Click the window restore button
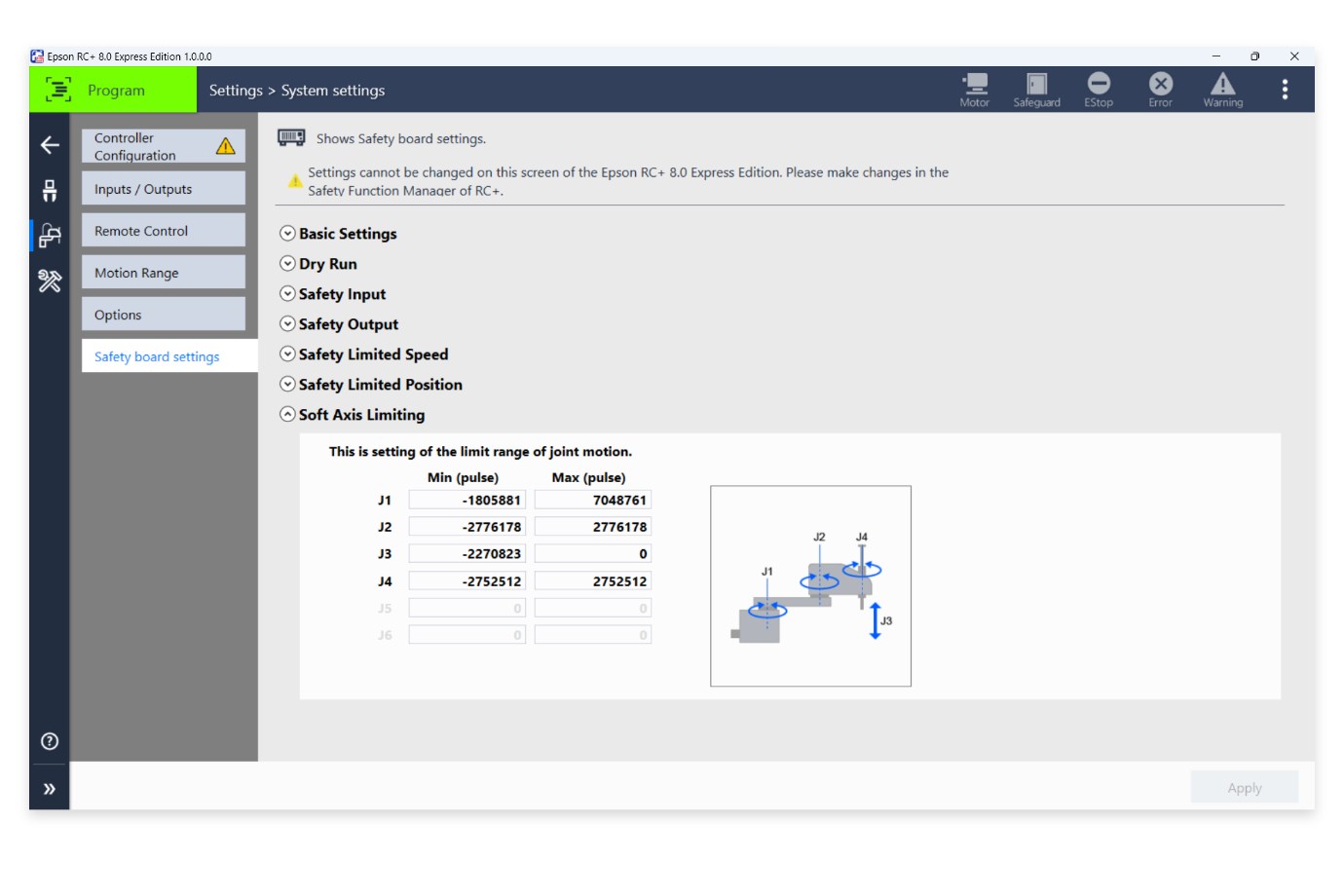Screen dimensions: 1344x896 point(1254,56)
